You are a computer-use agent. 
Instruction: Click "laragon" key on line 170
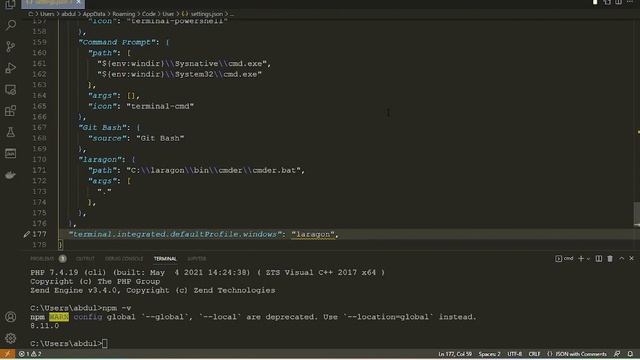pyautogui.click(x=101, y=159)
